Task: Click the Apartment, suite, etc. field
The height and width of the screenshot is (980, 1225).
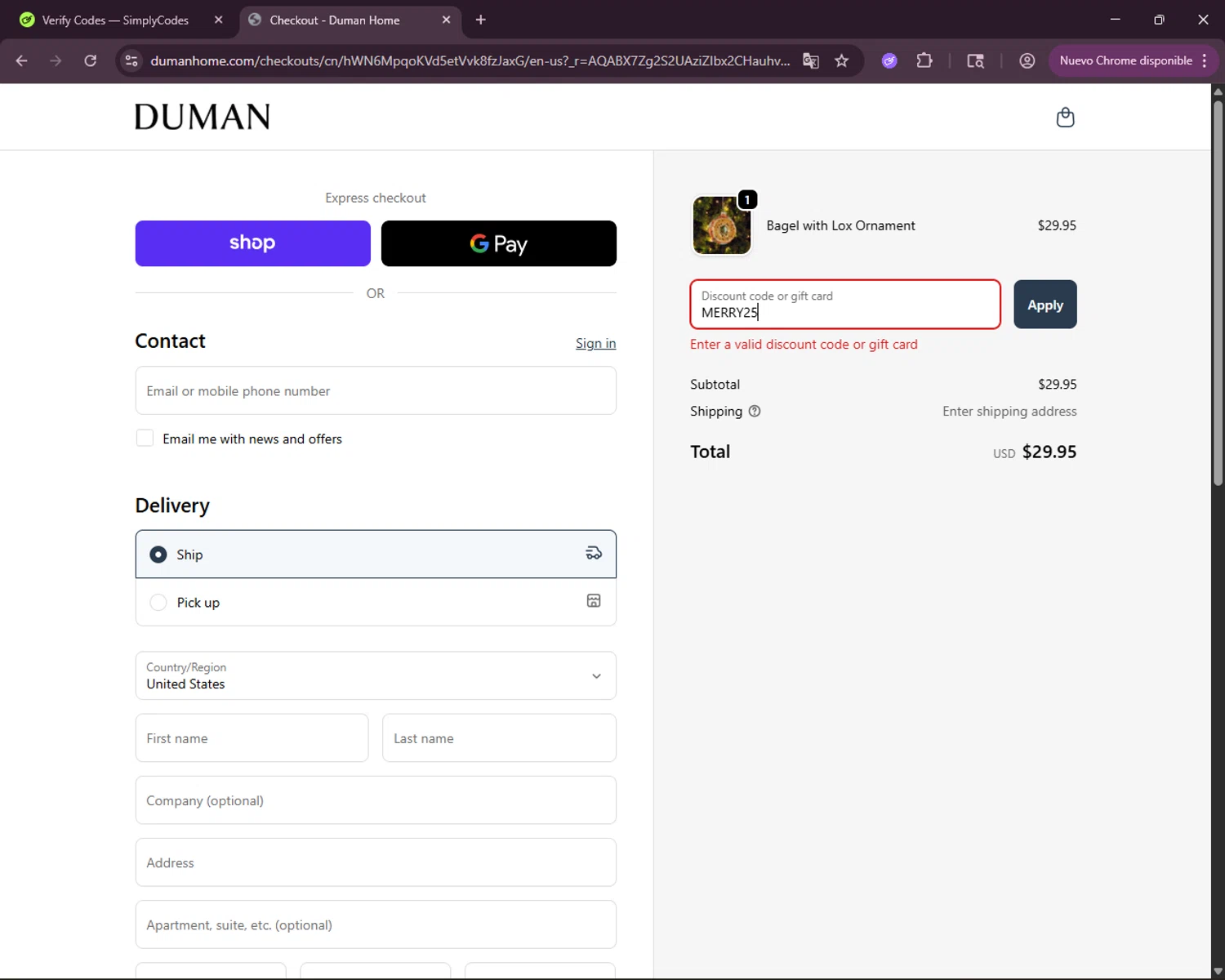Action: click(x=376, y=924)
